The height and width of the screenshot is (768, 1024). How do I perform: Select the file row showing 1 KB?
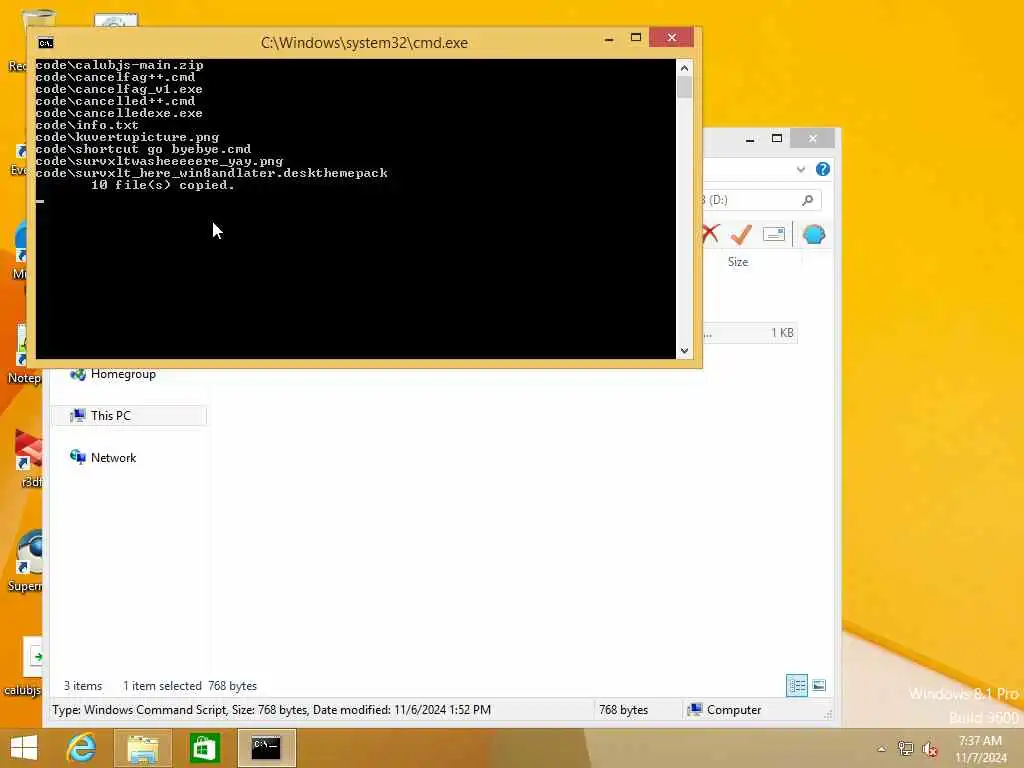(750, 332)
